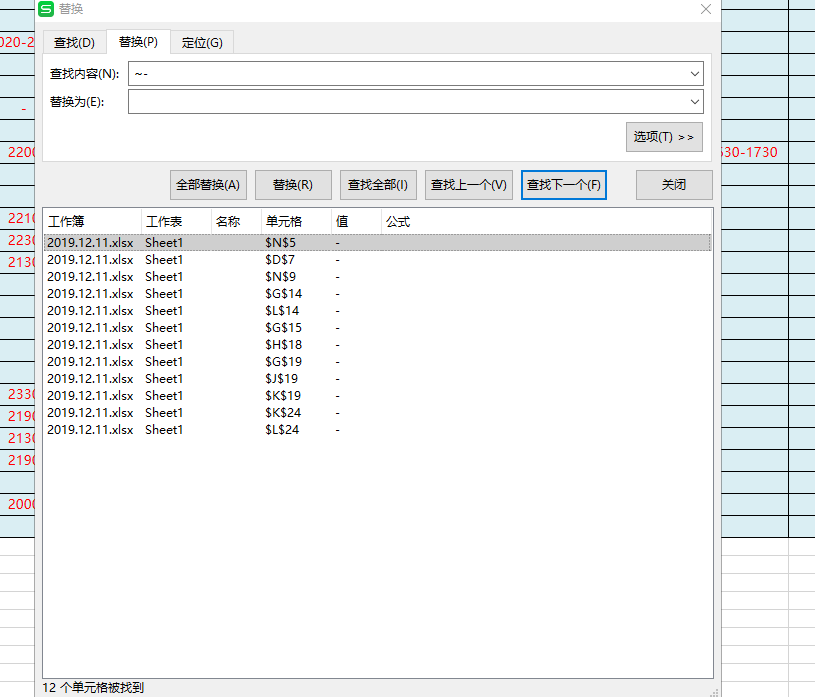Viewport: 815px width, 697px height.
Task: Select the result row for $G$19
Action: click(378, 362)
